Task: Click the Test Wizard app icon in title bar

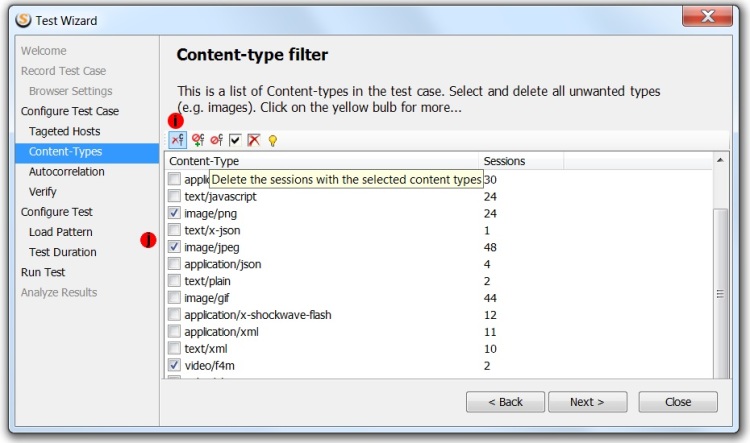Action: click(23, 20)
